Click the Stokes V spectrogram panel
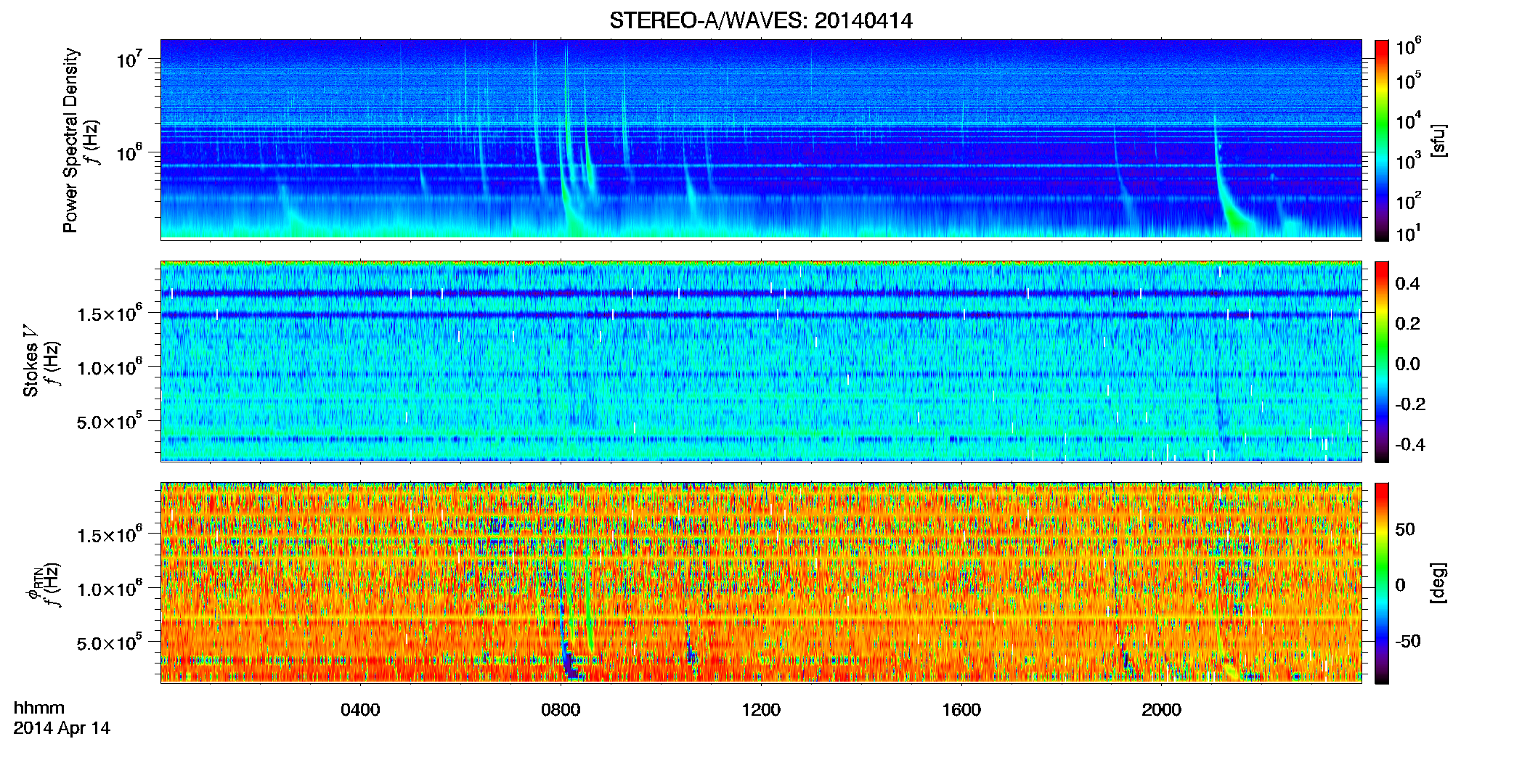 click(x=761, y=362)
